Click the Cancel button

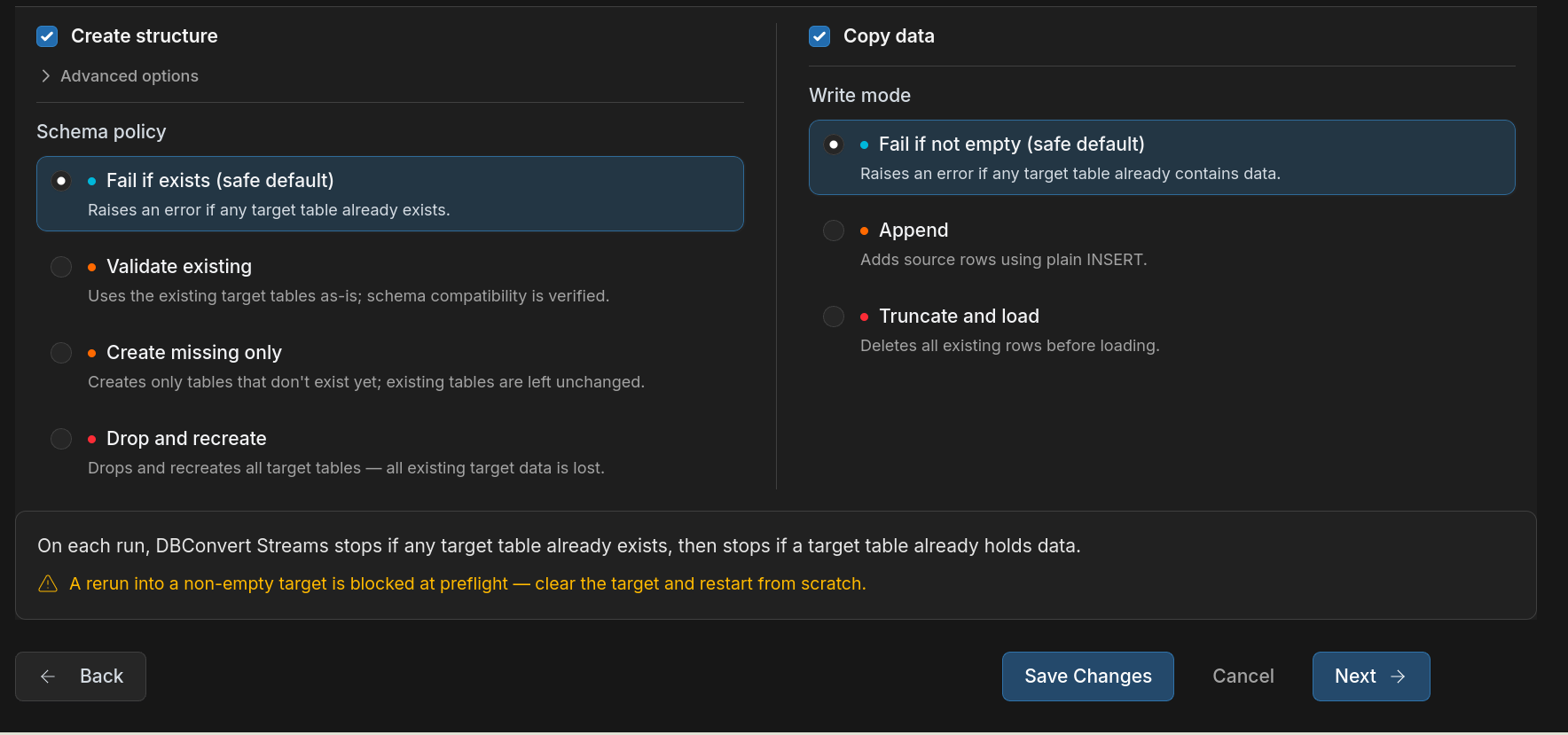[x=1243, y=676]
